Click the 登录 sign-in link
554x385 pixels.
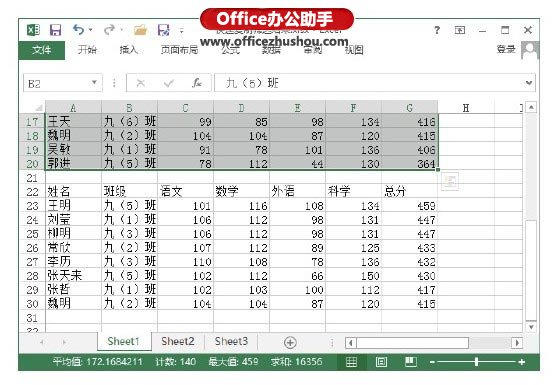(x=506, y=49)
